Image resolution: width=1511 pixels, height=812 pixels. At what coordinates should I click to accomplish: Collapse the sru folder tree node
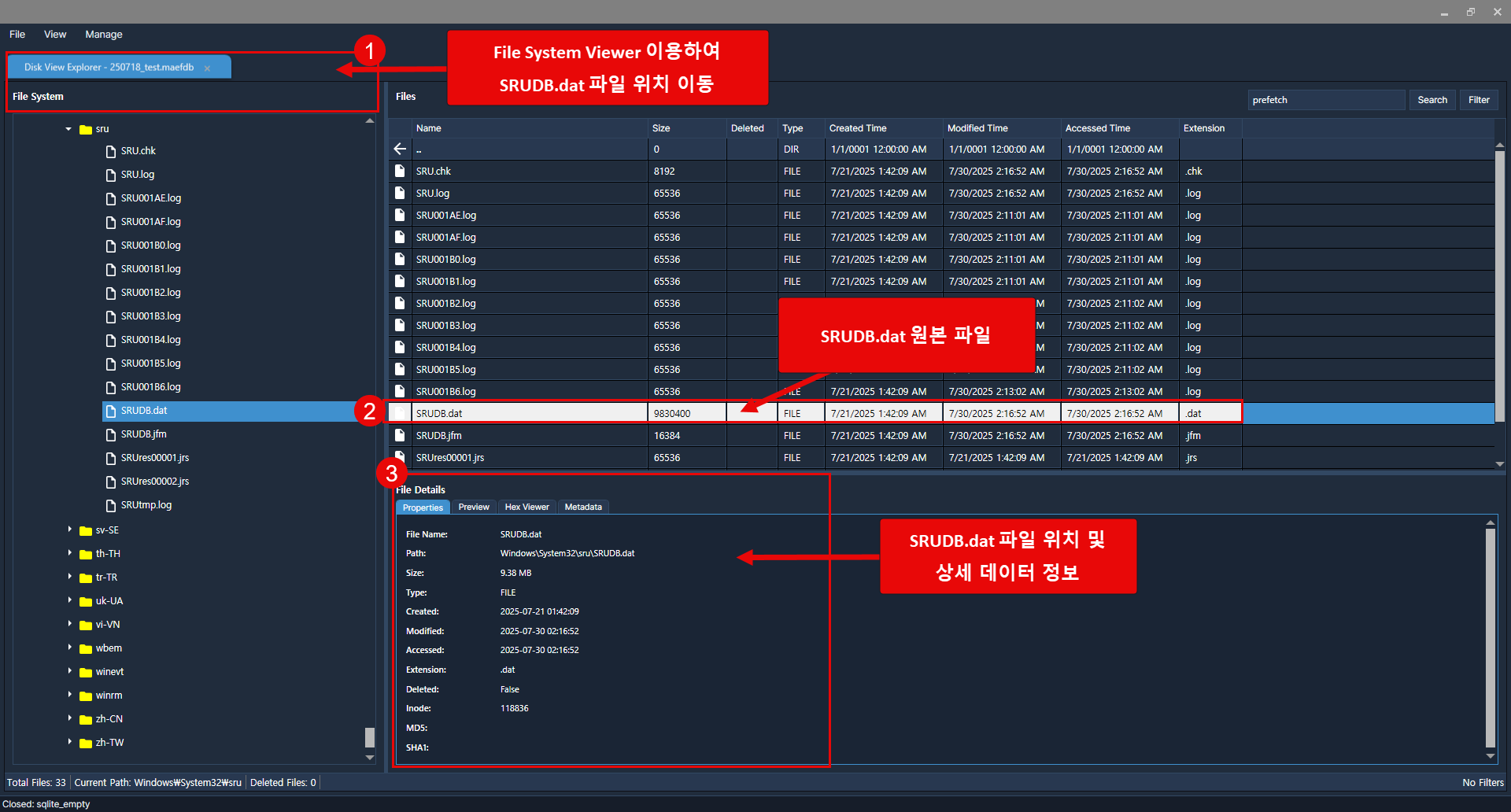[68, 129]
